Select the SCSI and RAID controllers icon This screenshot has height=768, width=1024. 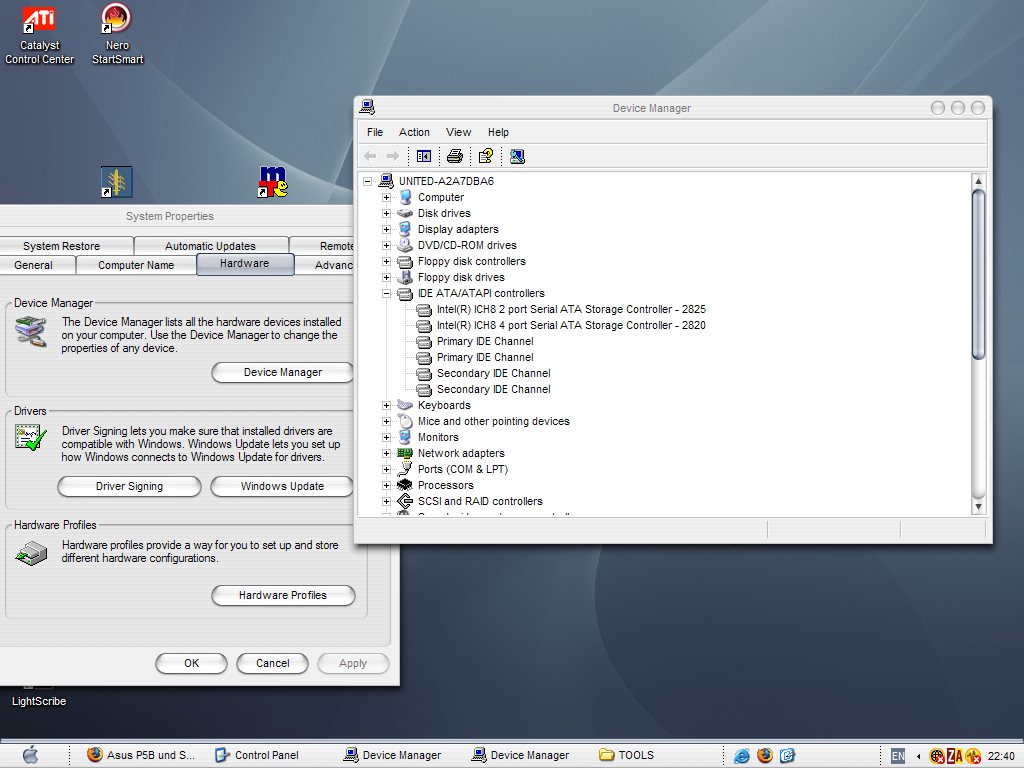(x=405, y=501)
